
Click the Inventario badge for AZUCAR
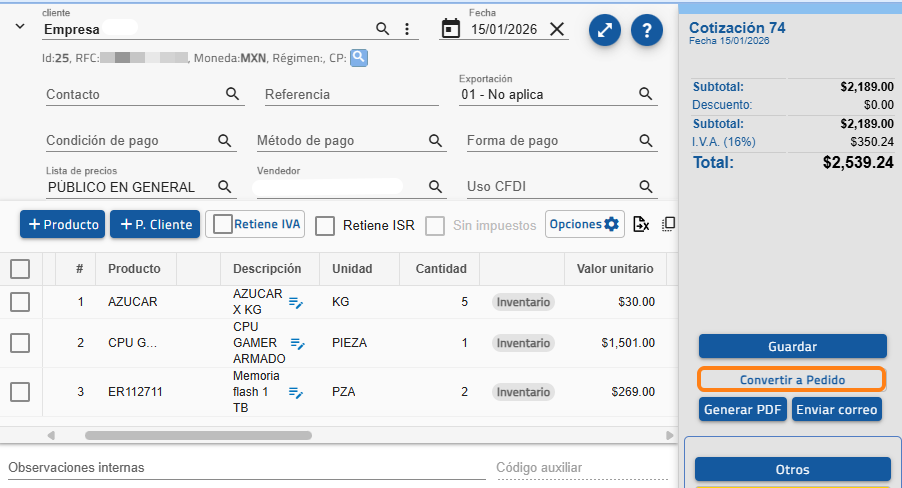[x=523, y=302]
